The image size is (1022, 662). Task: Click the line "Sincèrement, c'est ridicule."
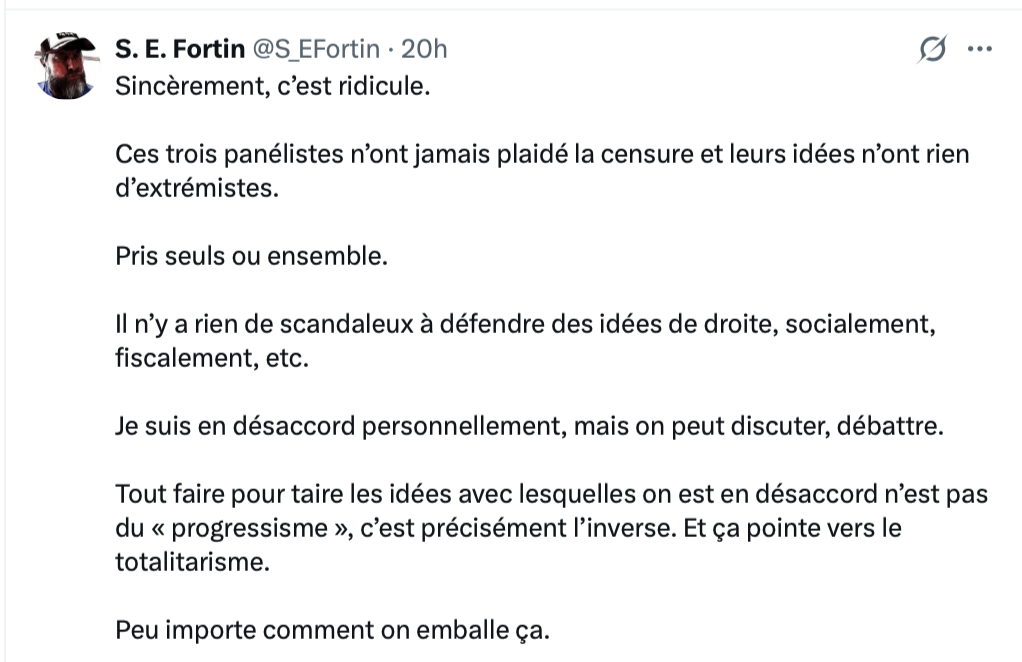pyautogui.click(x=272, y=85)
